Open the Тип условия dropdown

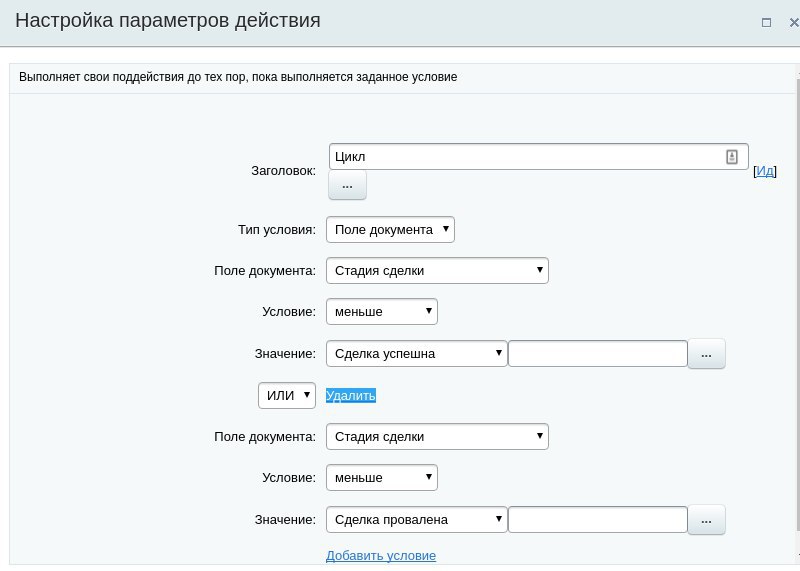(391, 230)
